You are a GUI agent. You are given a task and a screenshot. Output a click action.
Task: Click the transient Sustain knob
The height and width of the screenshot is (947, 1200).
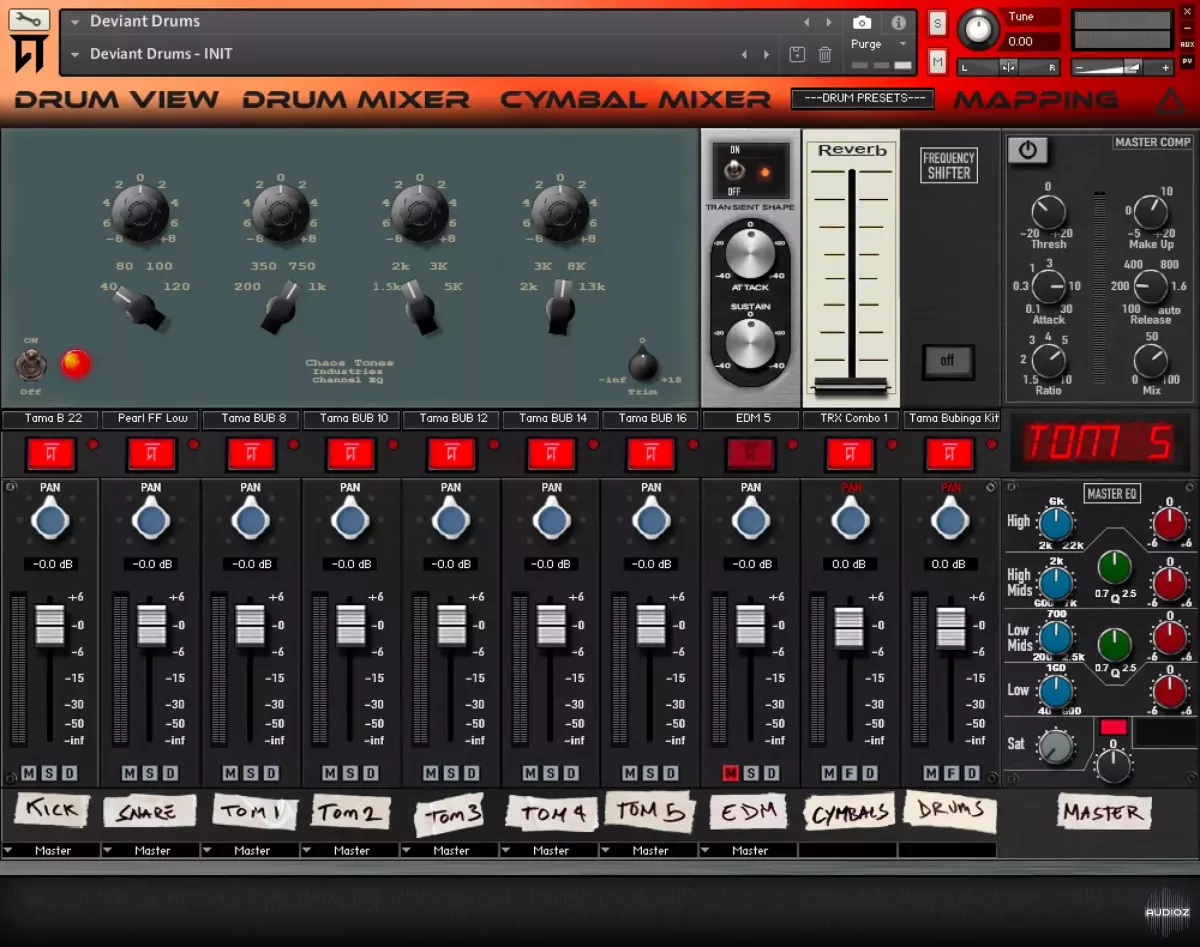750,346
